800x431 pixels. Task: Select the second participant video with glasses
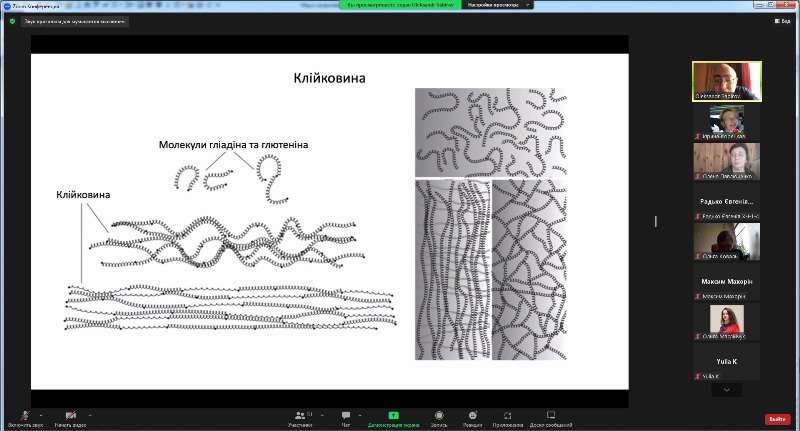pos(727,121)
